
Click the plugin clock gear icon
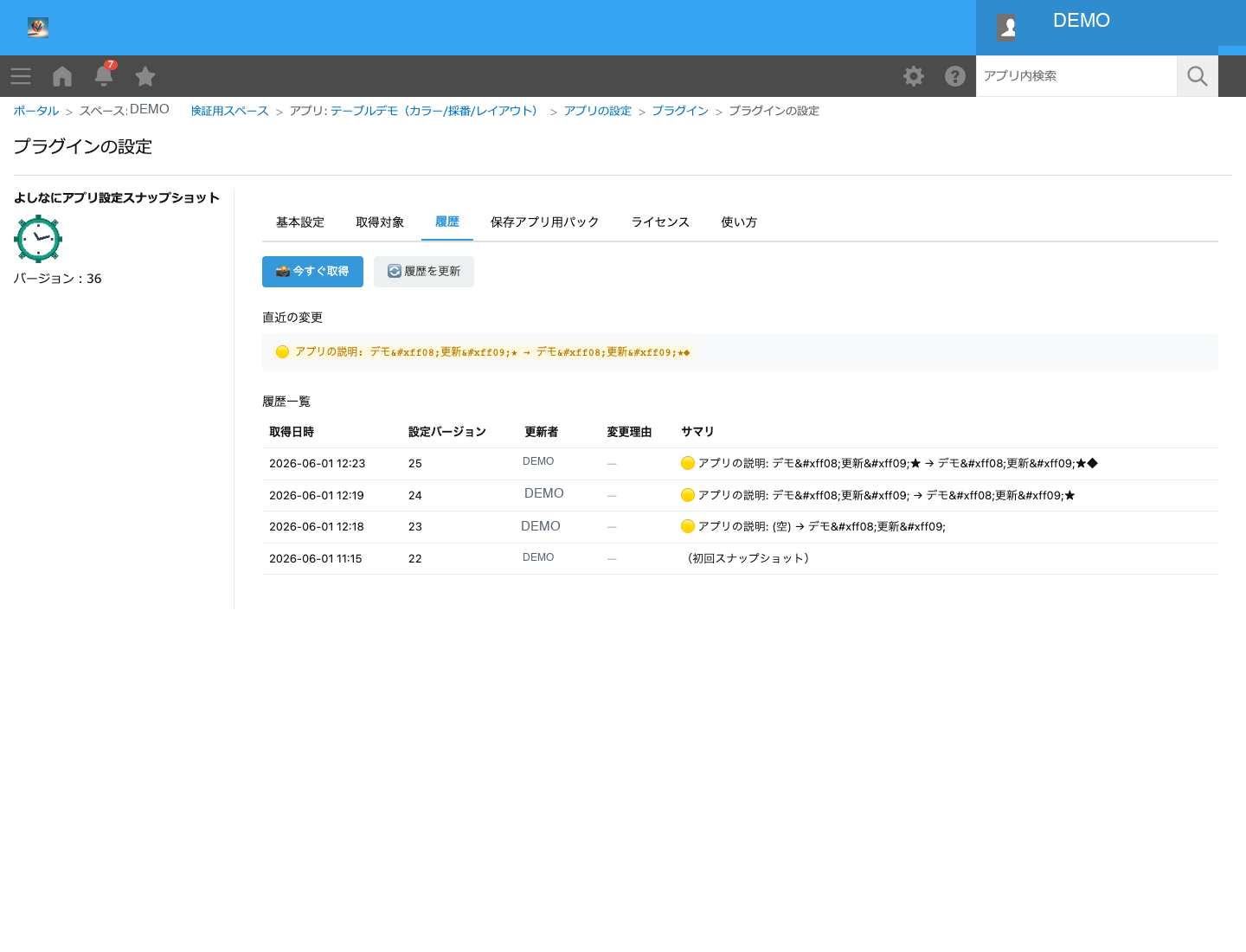[38, 239]
